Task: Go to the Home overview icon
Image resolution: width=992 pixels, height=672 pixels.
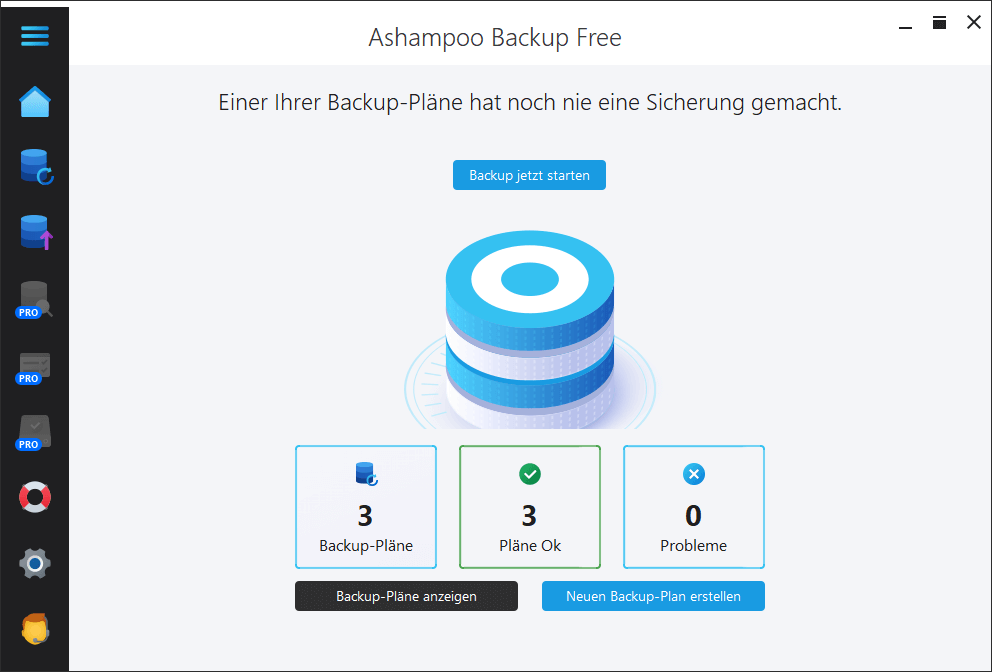Action: click(35, 102)
